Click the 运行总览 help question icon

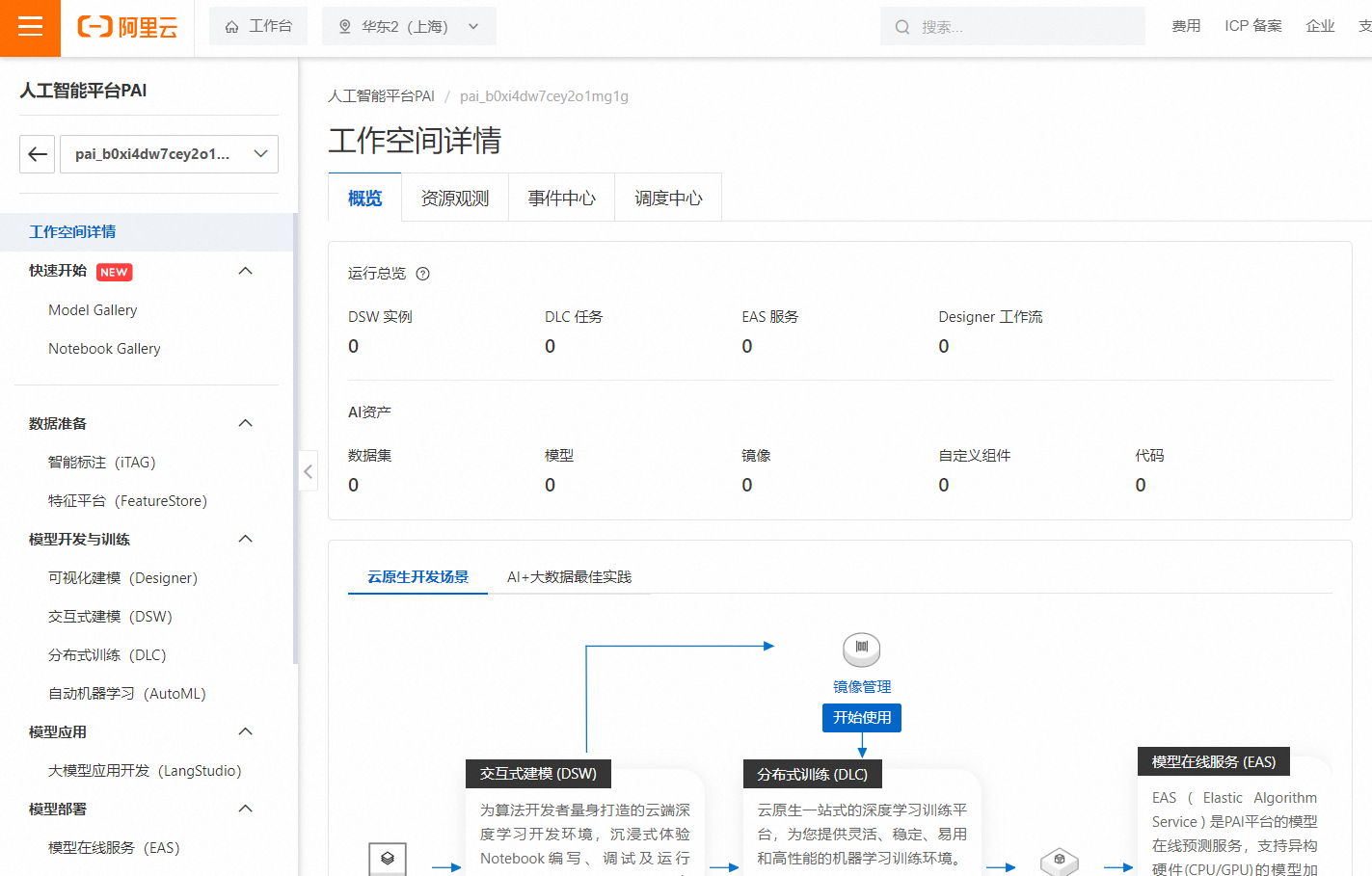click(x=422, y=274)
